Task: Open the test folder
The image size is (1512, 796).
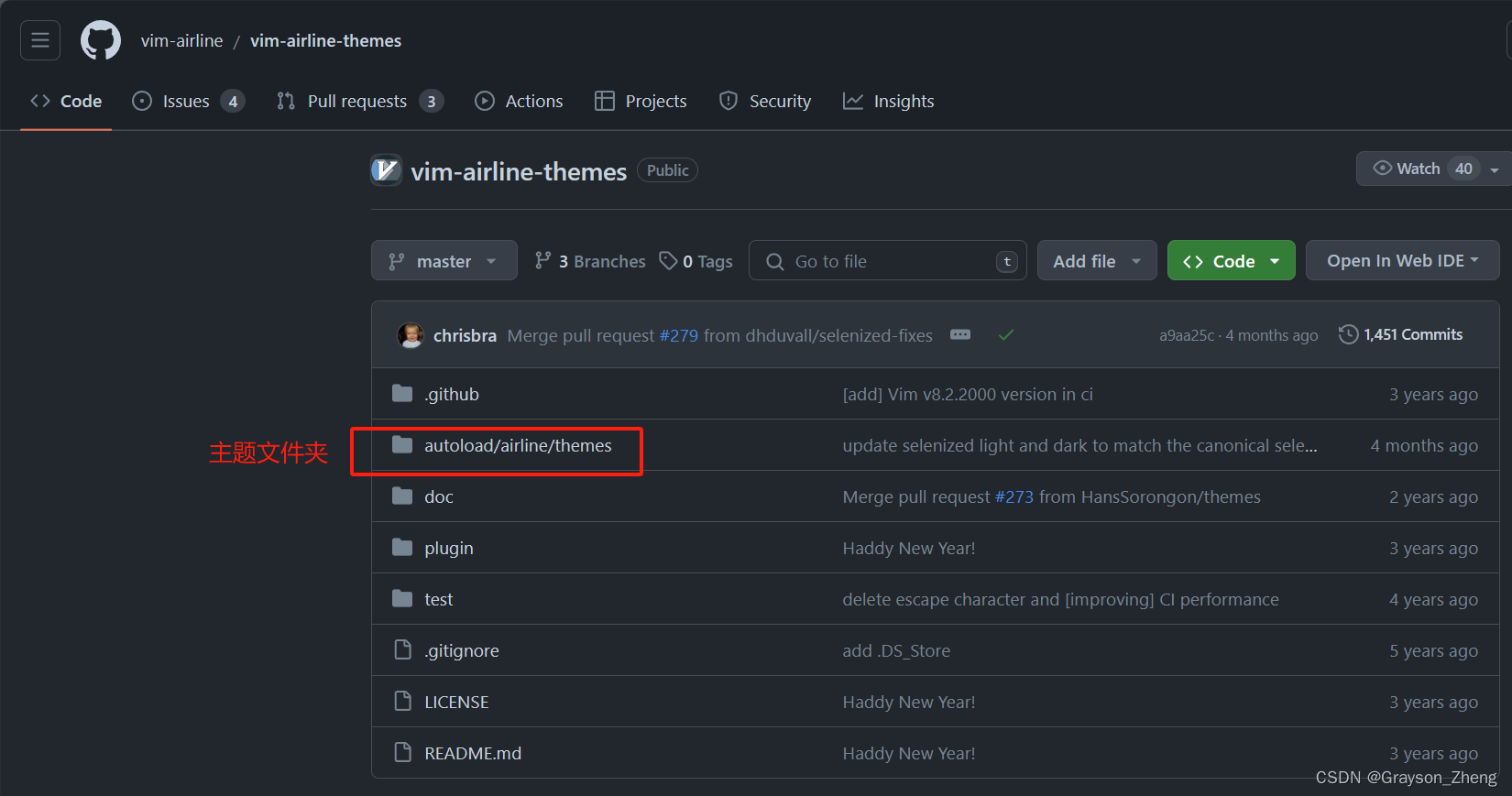Action: [x=439, y=599]
